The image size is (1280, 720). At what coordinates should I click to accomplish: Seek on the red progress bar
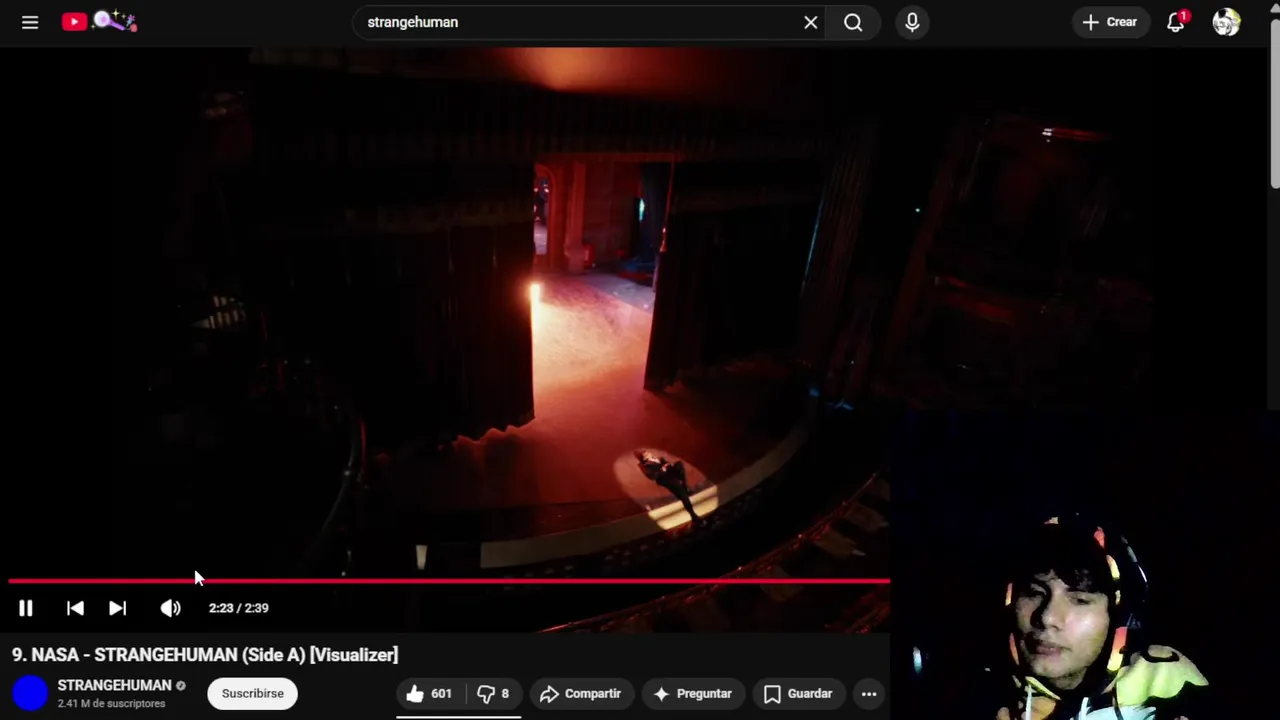point(449,580)
